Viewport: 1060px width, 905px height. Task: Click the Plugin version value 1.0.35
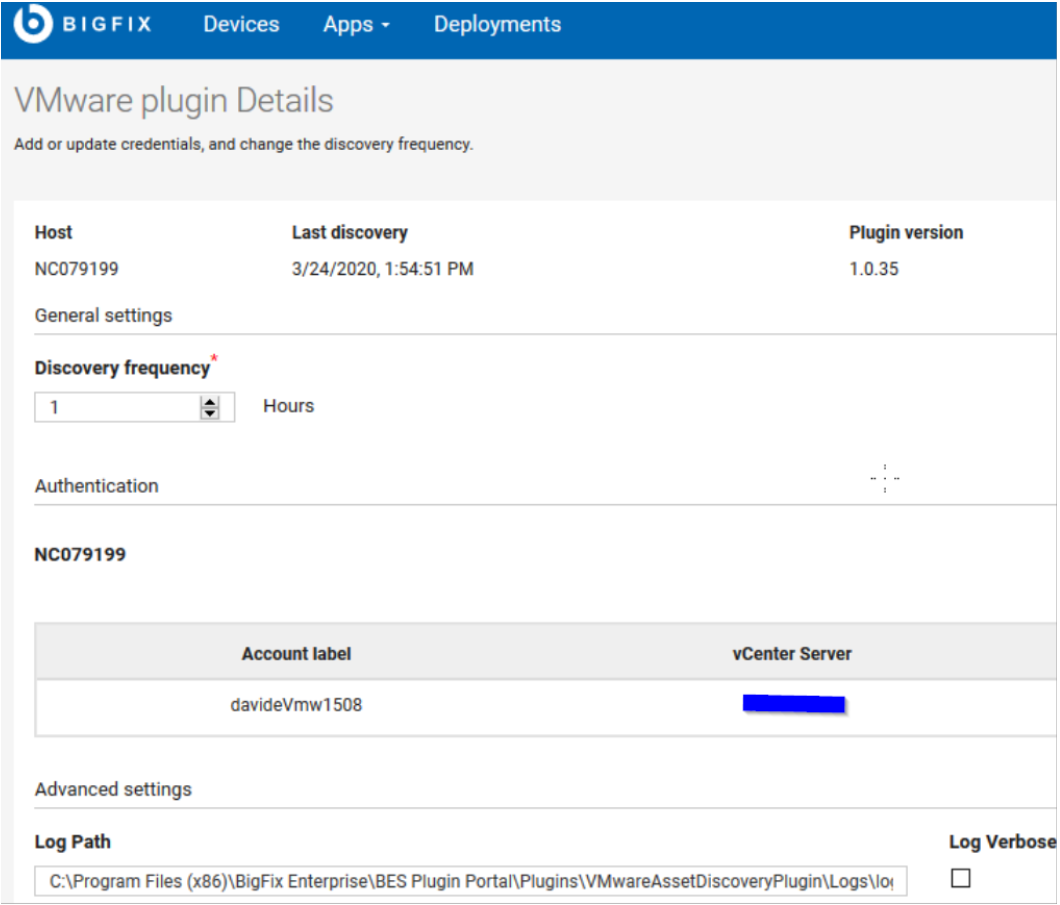click(x=873, y=269)
